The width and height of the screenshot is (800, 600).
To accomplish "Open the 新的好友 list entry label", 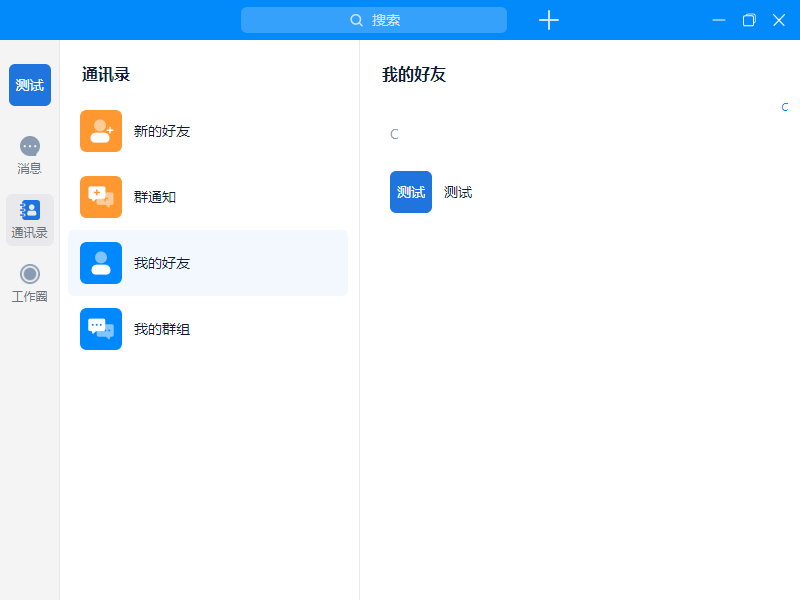I will pos(162,131).
